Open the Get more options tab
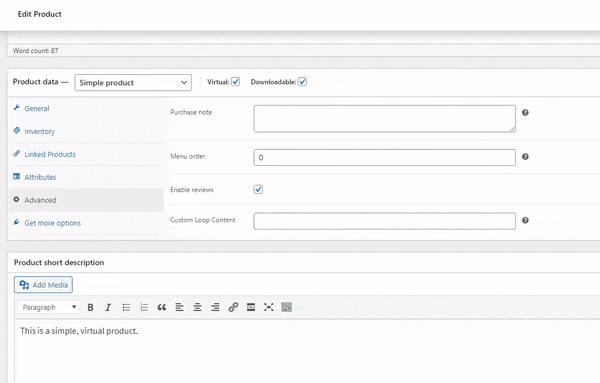The image size is (600, 383). 86,223
